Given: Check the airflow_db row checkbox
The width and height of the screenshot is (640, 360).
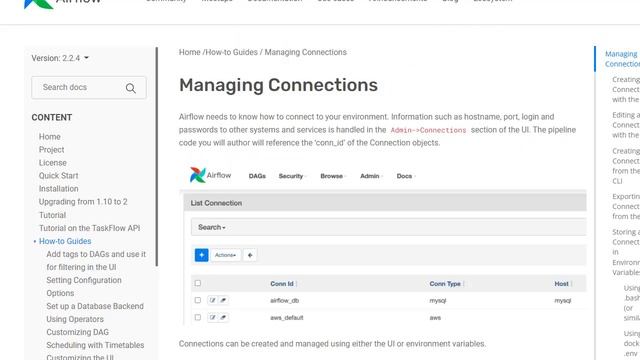Looking at the screenshot, I should (198, 300).
